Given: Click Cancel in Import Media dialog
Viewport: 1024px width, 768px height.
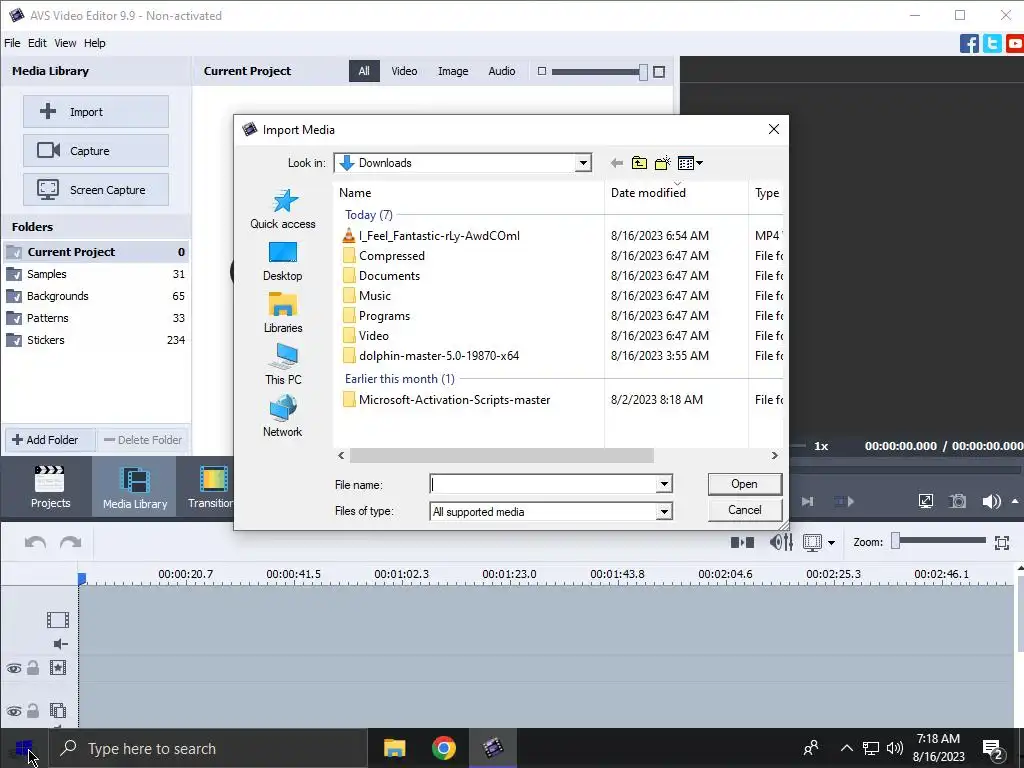Looking at the screenshot, I should [x=744, y=510].
